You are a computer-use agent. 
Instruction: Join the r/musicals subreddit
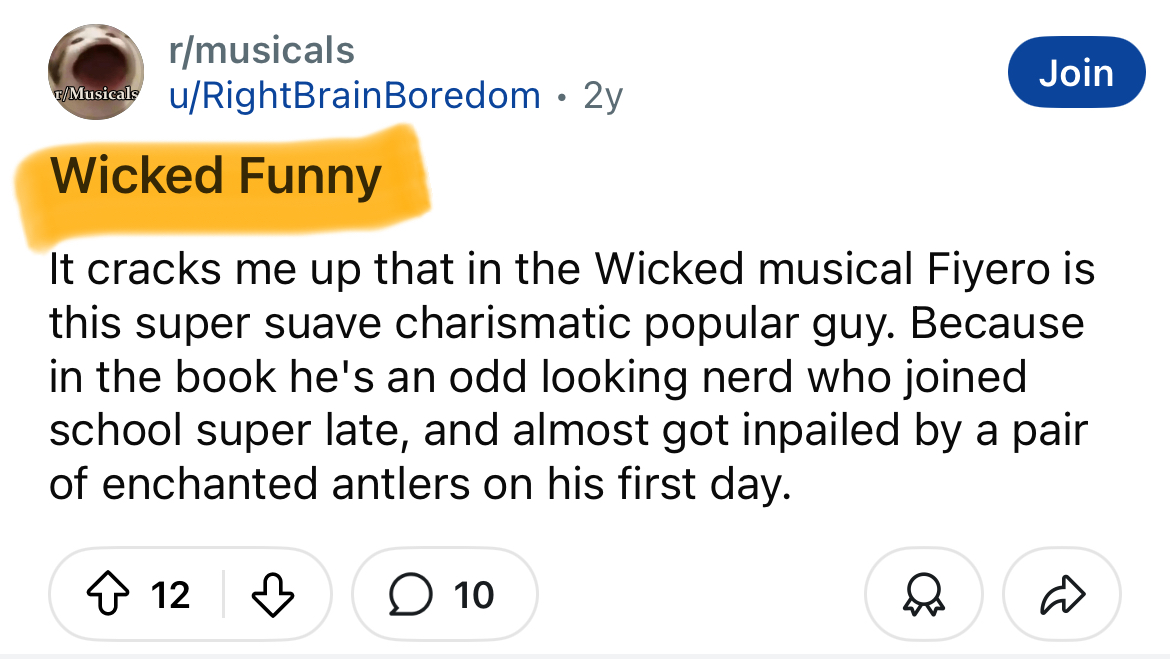(x=1077, y=71)
